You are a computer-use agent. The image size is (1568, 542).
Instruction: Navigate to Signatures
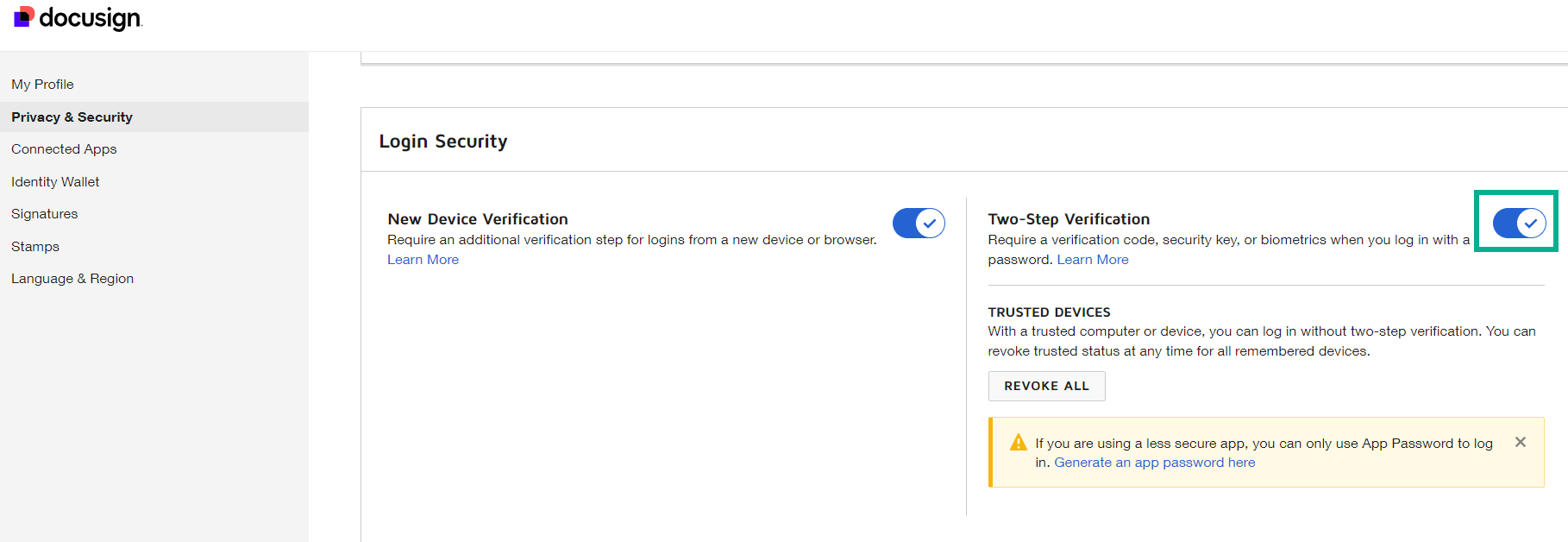pyautogui.click(x=44, y=214)
